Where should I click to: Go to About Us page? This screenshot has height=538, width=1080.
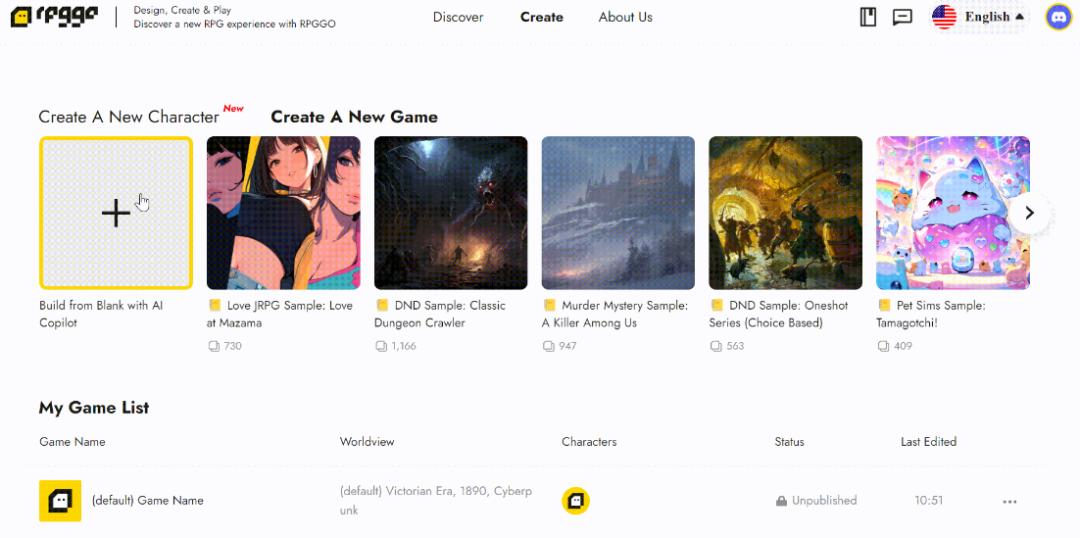pyautogui.click(x=625, y=17)
